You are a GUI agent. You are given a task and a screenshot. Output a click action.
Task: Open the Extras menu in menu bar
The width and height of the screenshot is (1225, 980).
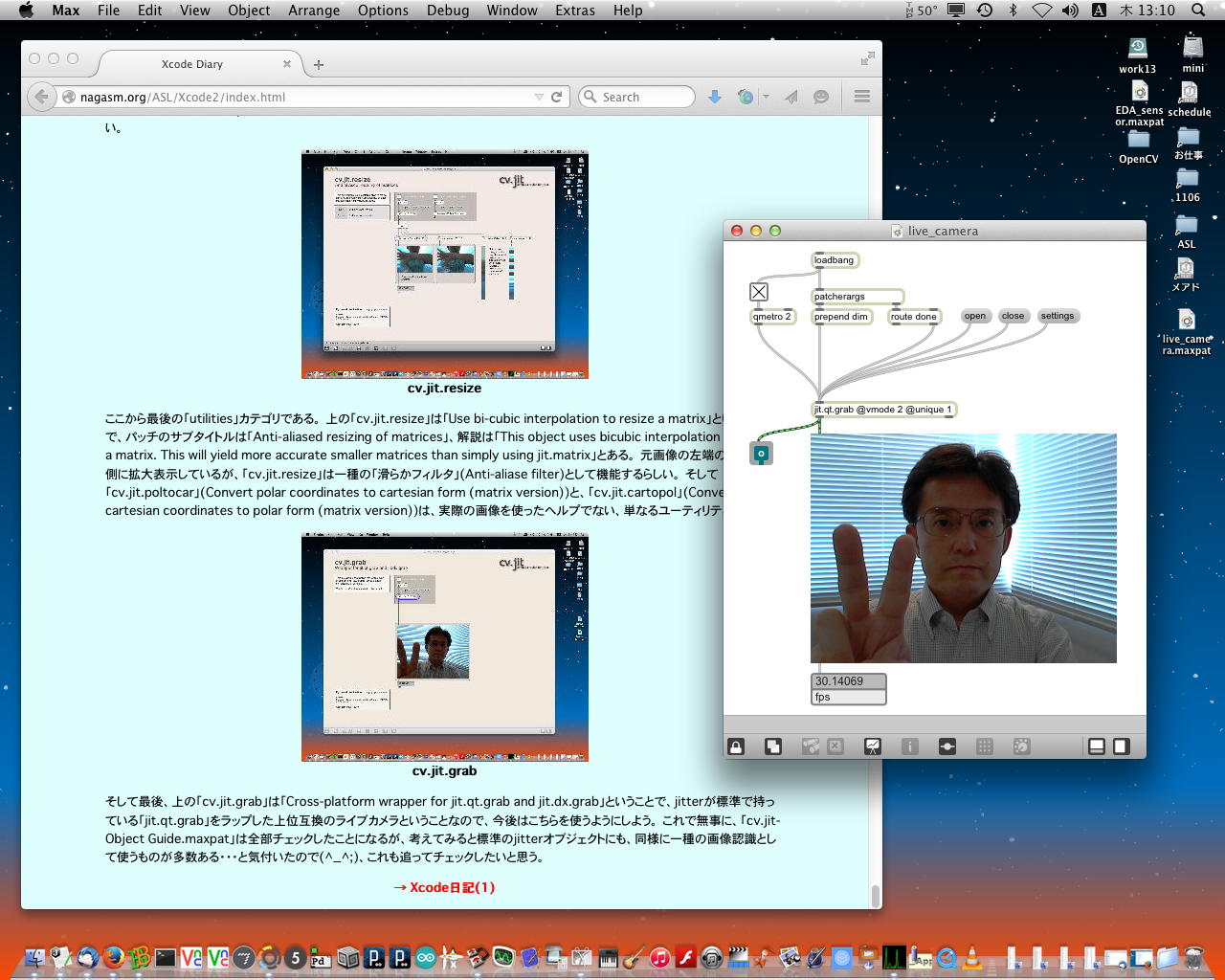click(x=574, y=11)
